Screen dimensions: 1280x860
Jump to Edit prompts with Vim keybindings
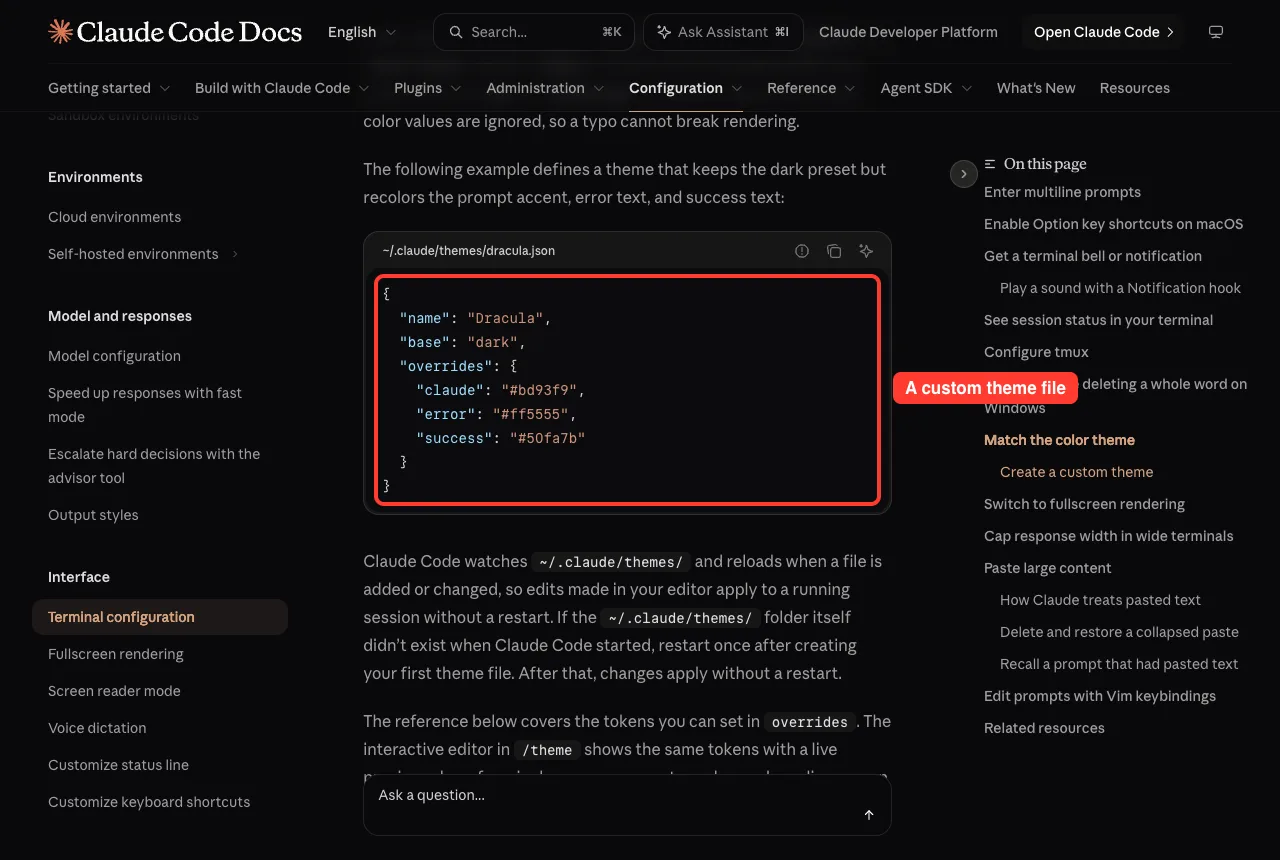(1100, 696)
